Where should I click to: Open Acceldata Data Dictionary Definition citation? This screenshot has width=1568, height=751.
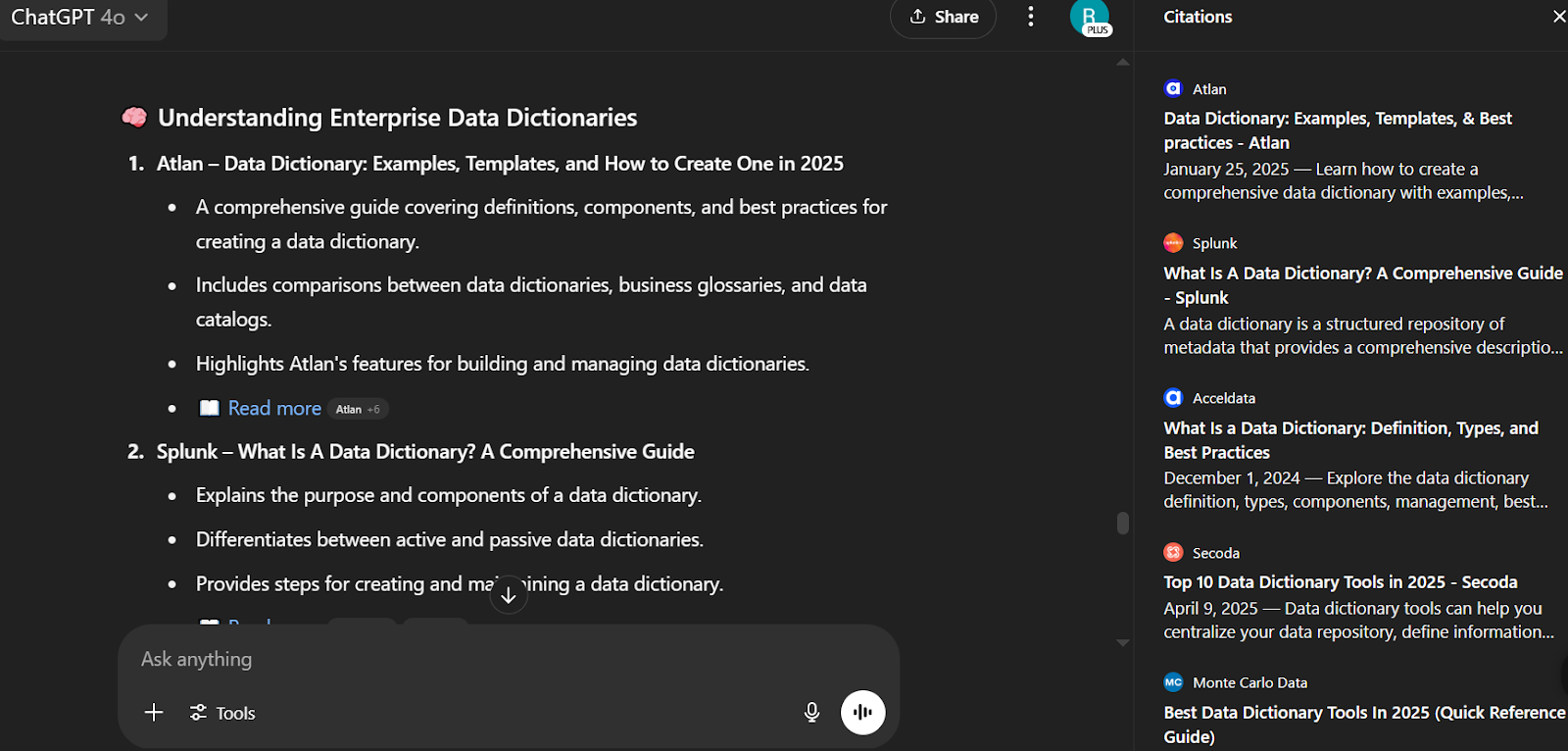[1350, 440]
